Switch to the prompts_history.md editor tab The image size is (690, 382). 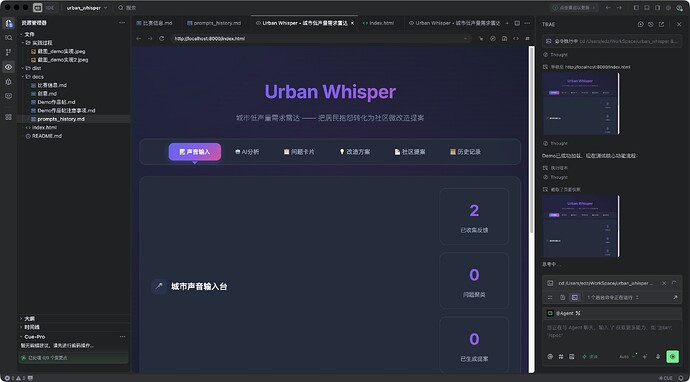click(x=214, y=23)
